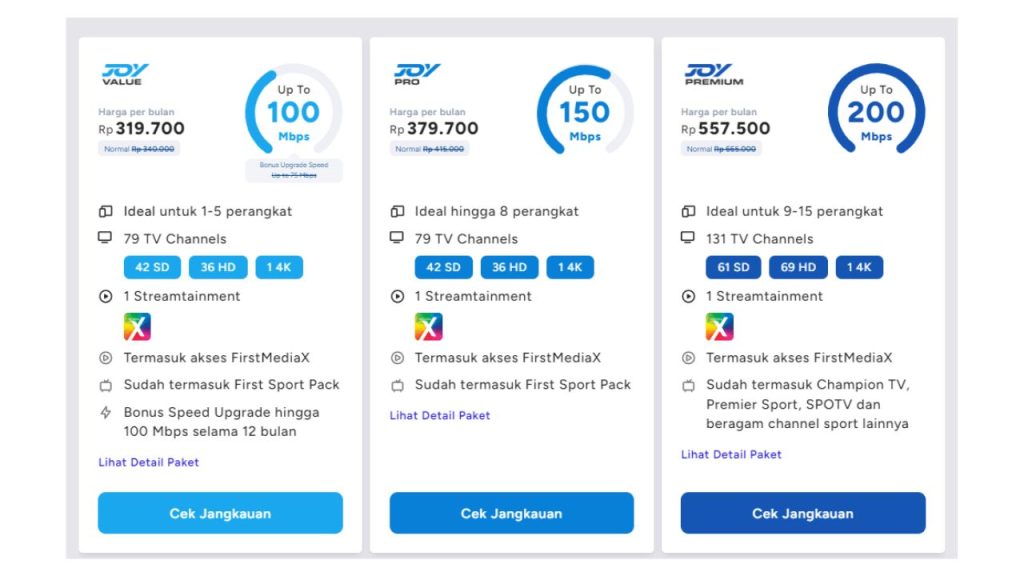Viewport: 1024px width, 576px height.
Task: Select the FirstMediaX app icon under Joy Value
Action: click(x=136, y=325)
